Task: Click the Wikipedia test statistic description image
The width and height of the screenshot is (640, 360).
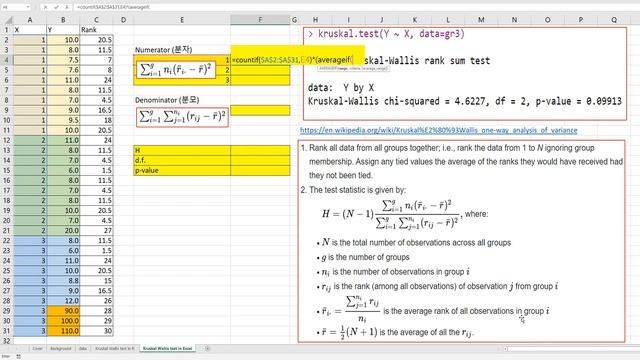Action: 462,241
